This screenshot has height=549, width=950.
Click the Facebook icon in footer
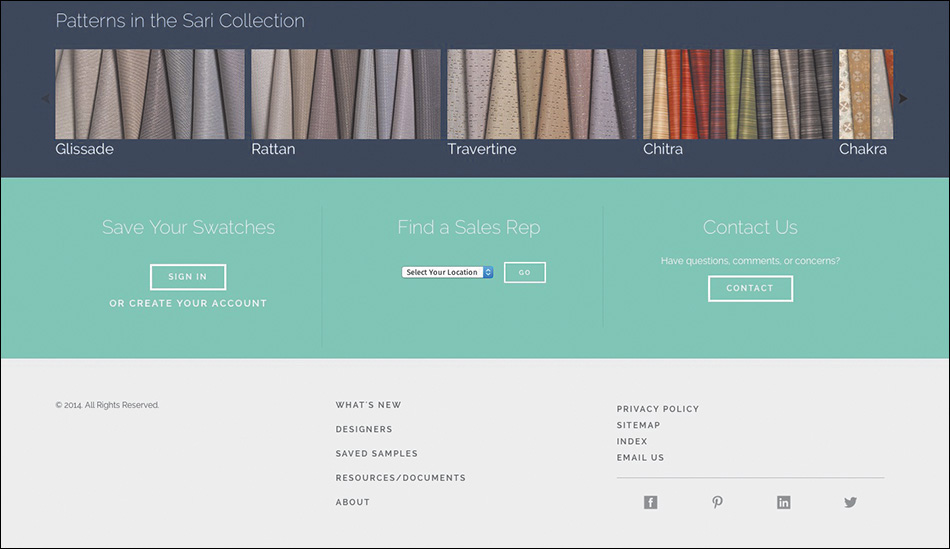650,502
